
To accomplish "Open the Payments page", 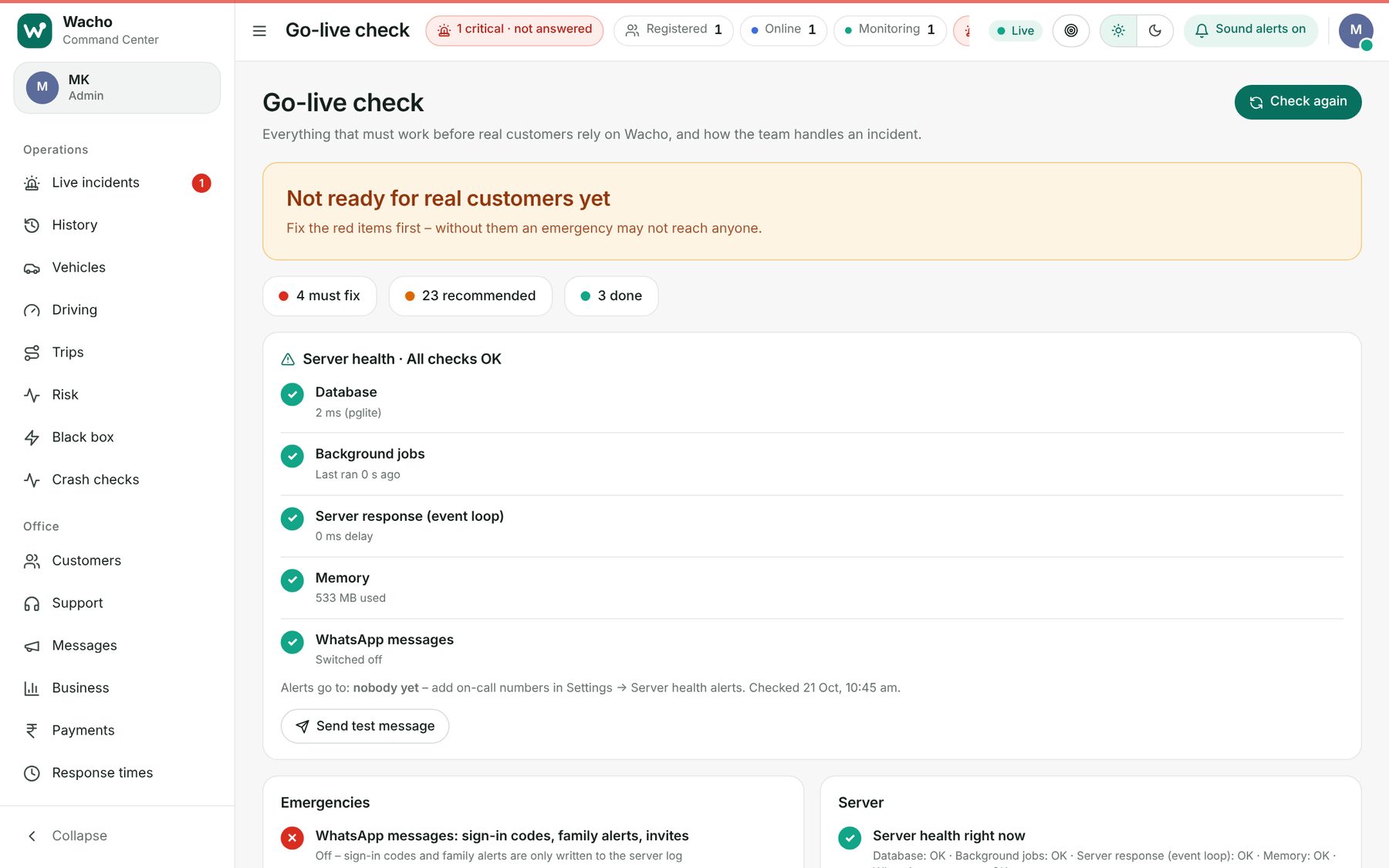I will 117,731.
